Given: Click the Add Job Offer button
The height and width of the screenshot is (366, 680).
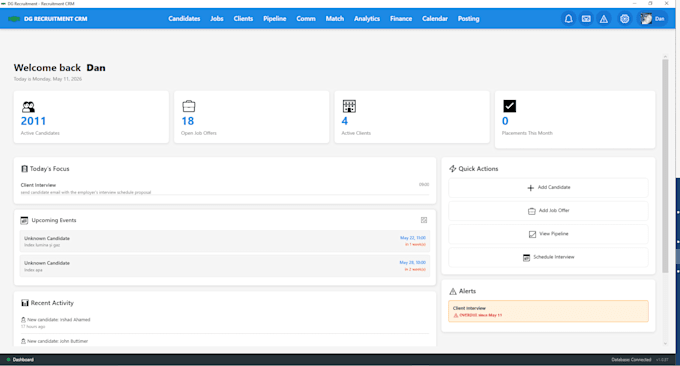Looking at the screenshot, I should (548, 211).
